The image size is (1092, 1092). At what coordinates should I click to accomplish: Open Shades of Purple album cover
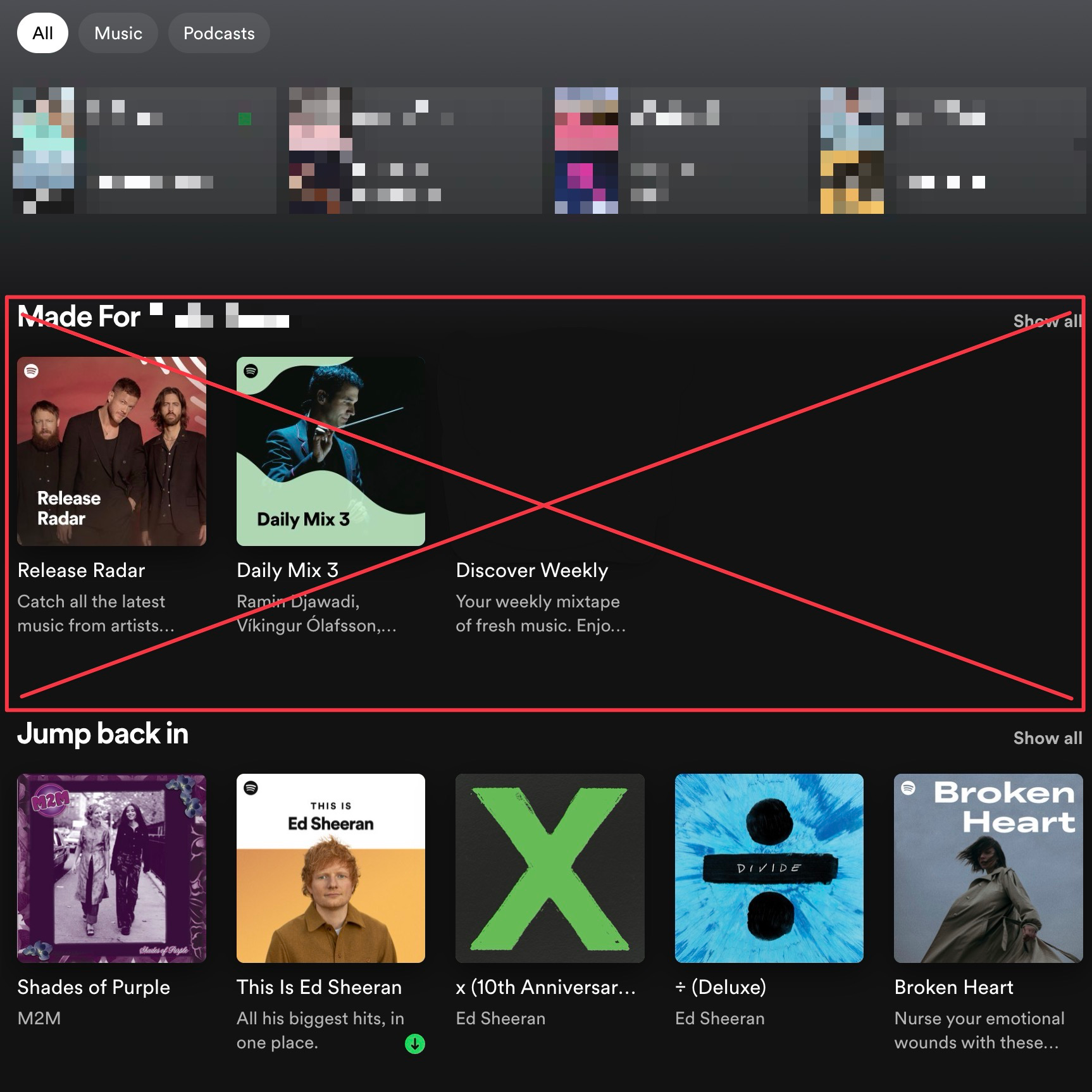click(x=111, y=868)
